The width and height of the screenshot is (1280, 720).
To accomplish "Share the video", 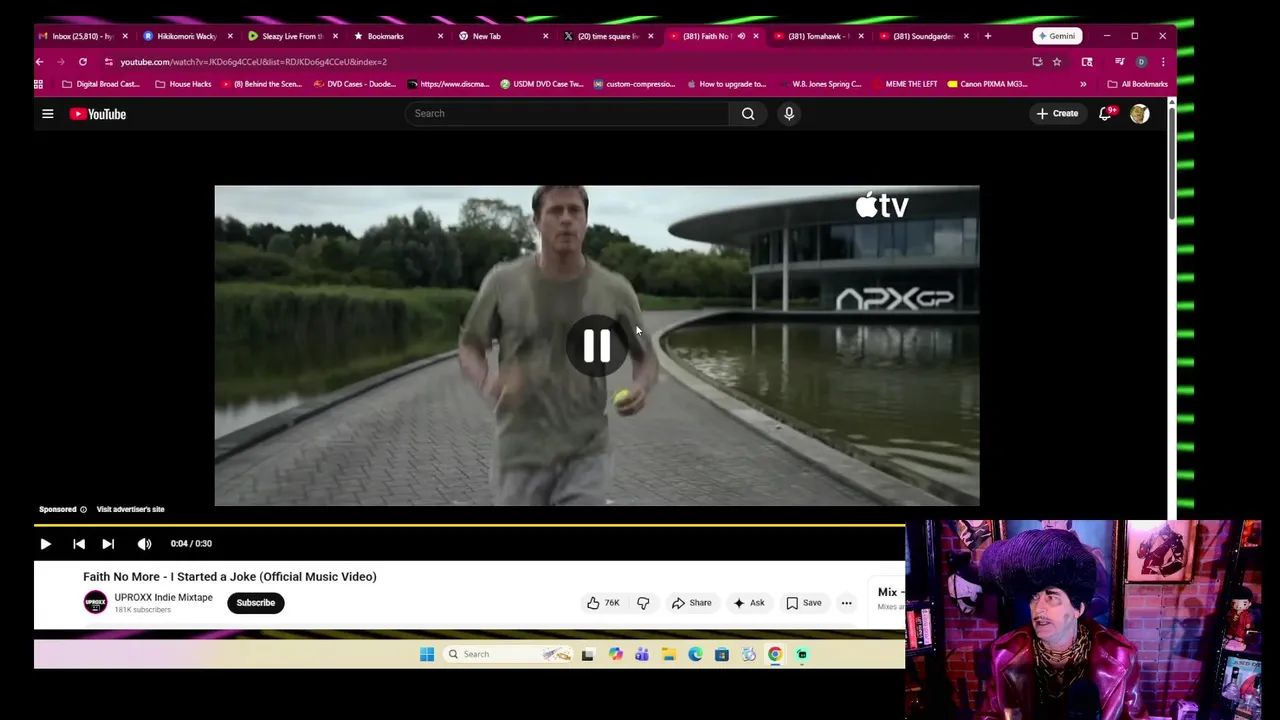I will [691, 603].
